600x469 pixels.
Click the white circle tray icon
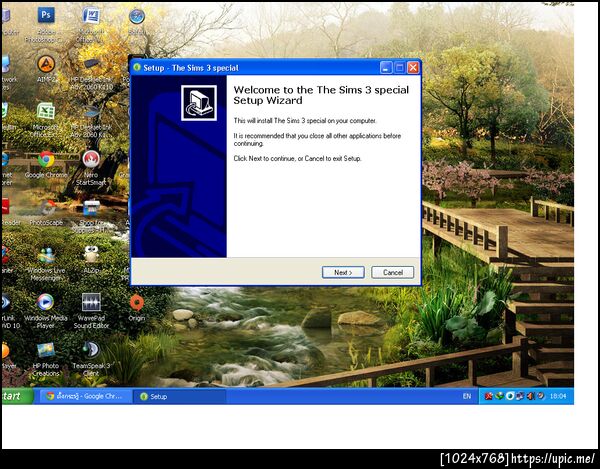tap(509, 396)
